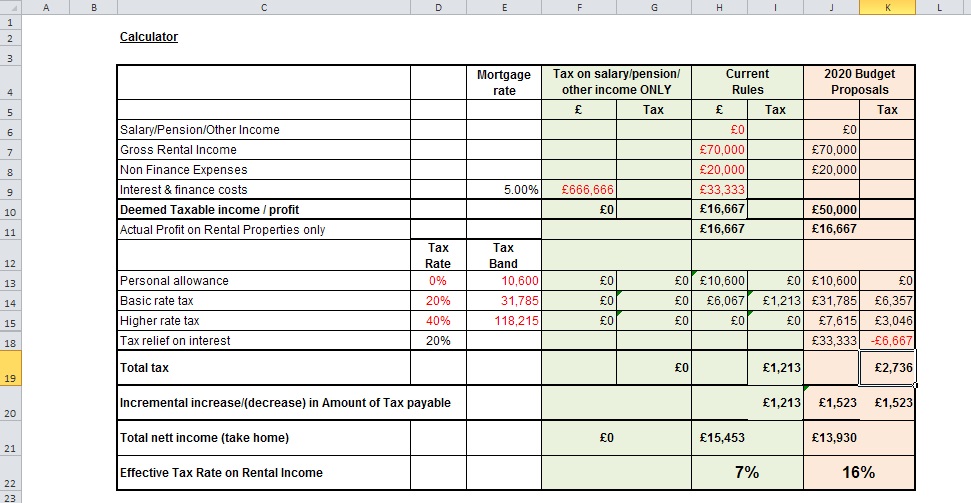Select the -£6,667 tax relief cell
The height and width of the screenshot is (503, 971).
887,341
